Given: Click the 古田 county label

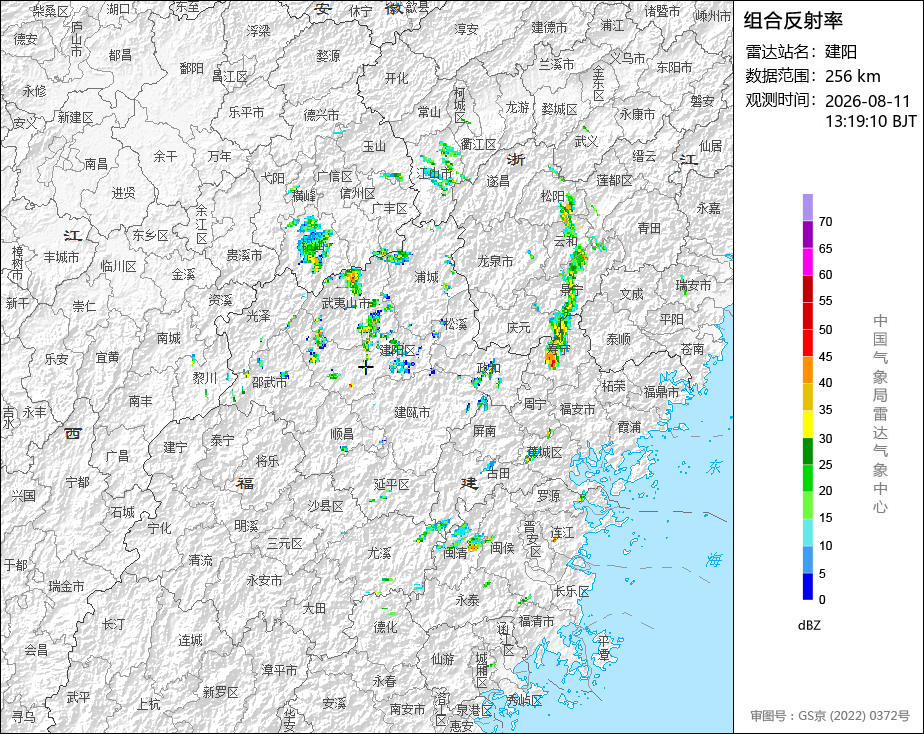Looking at the screenshot, I should (x=497, y=473).
